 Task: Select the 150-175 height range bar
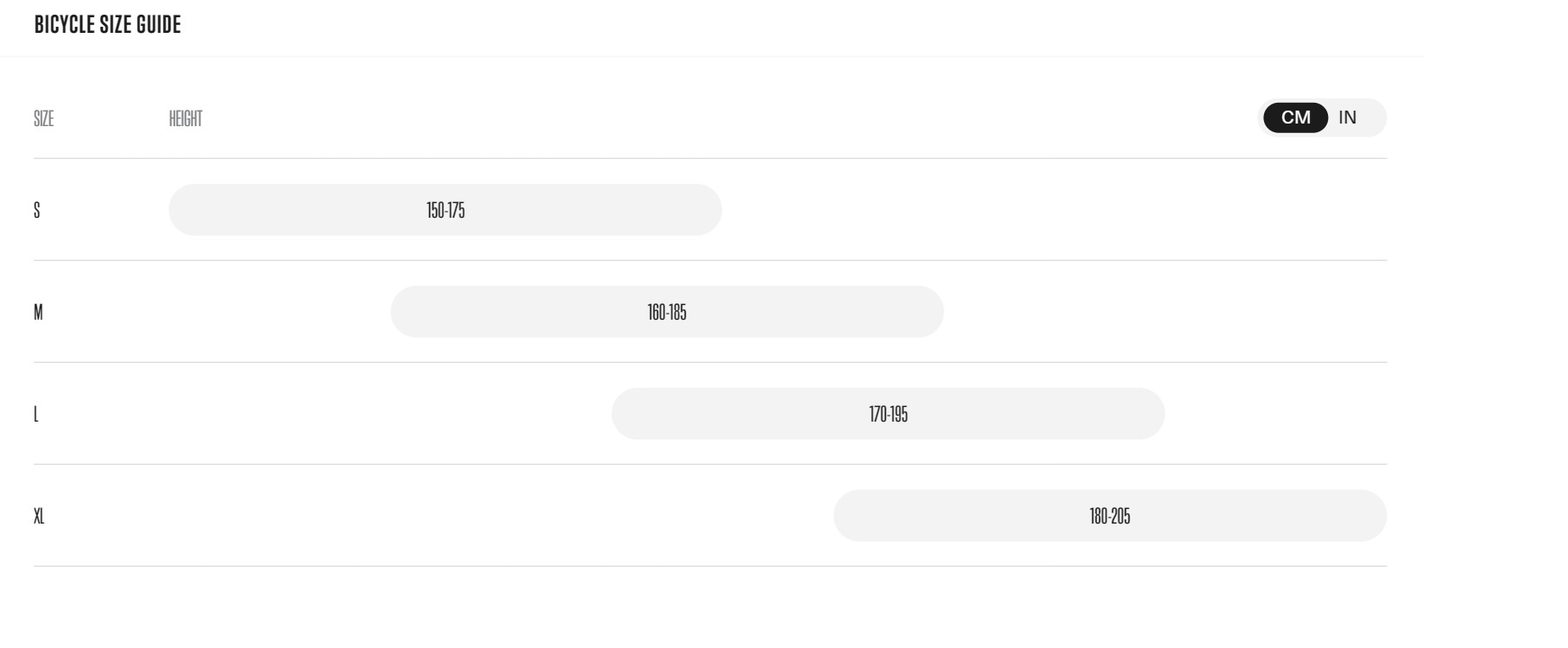(x=445, y=210)
